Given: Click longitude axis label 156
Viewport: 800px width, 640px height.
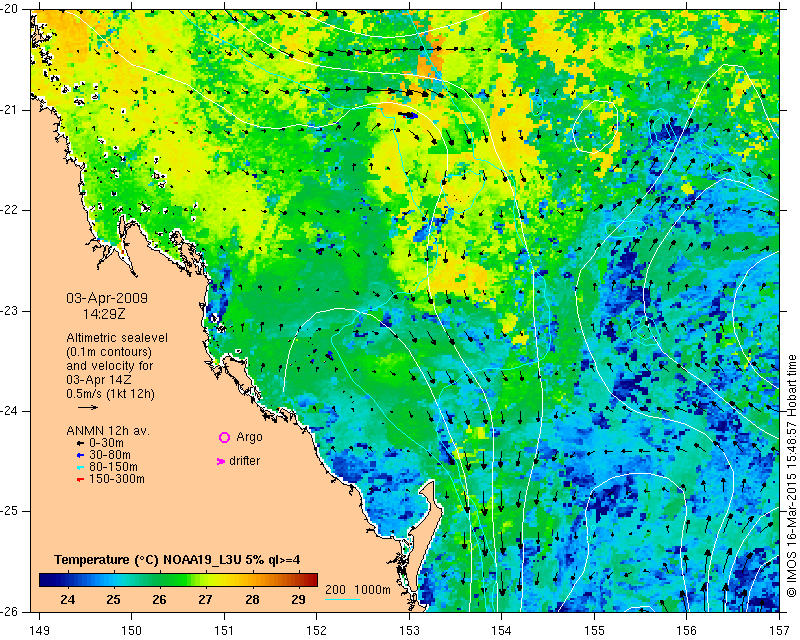Looking at the screenshot, I should click(687, 631).
